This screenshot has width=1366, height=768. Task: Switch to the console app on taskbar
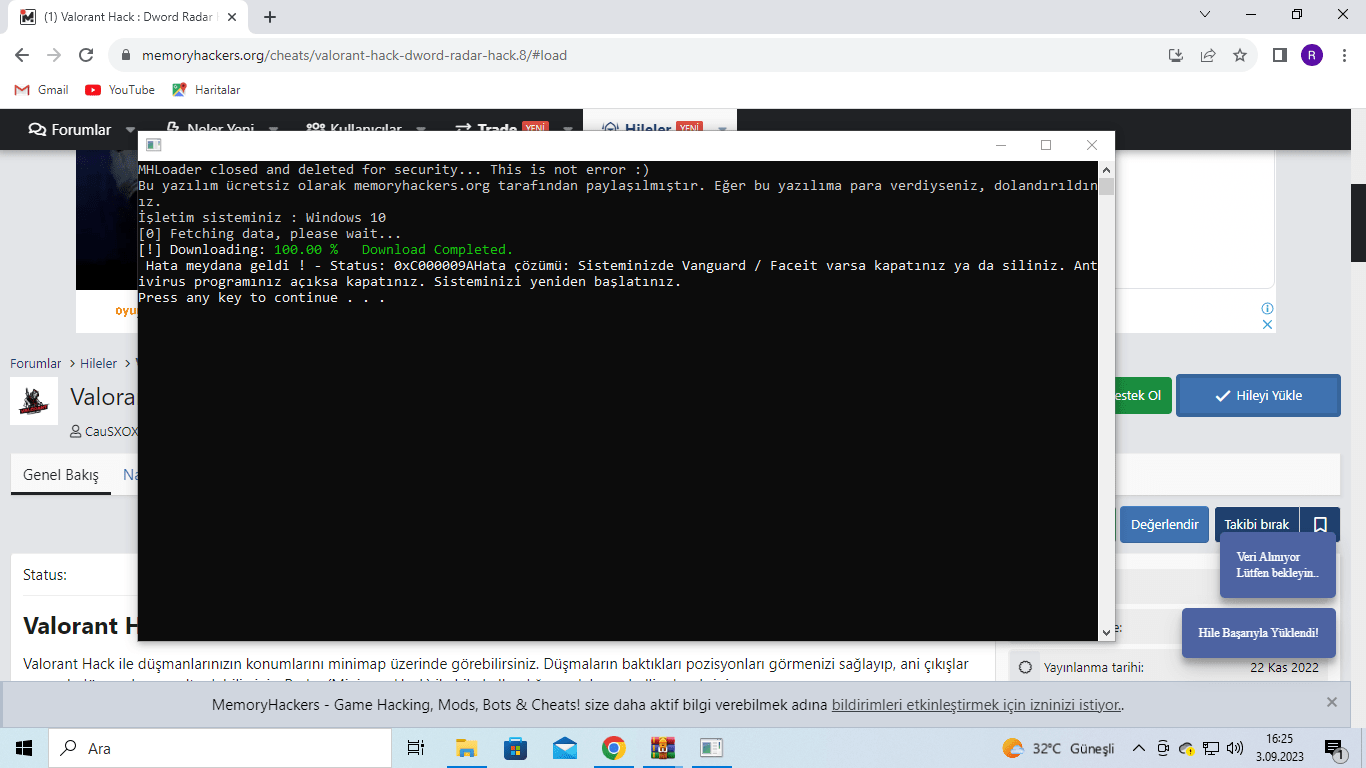pos(711,748)
